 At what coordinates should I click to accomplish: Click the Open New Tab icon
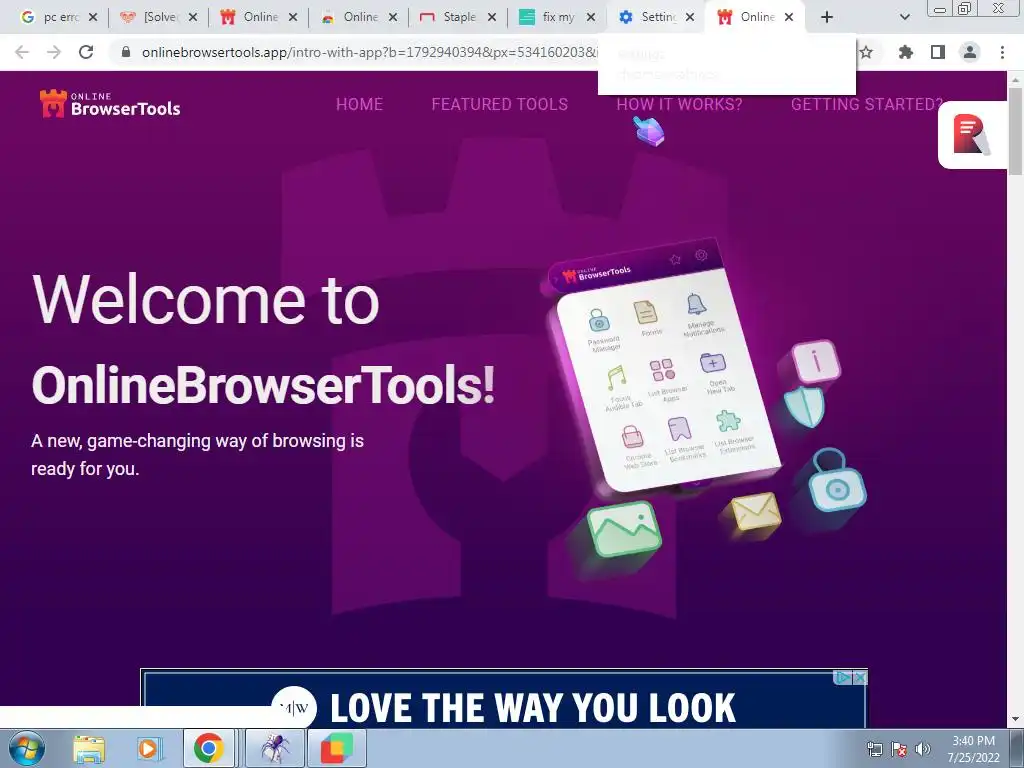coord(712,362)
